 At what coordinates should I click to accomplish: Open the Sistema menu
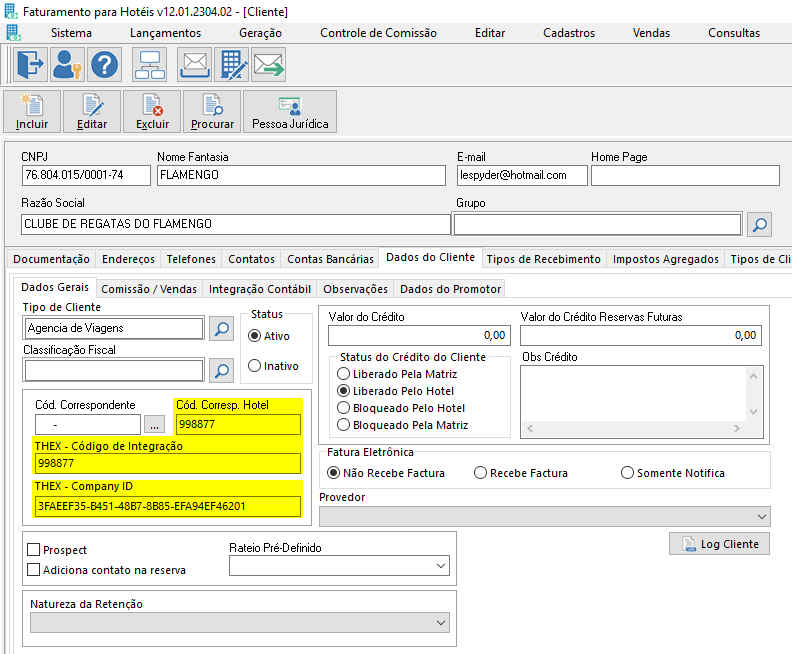point(71,33)
